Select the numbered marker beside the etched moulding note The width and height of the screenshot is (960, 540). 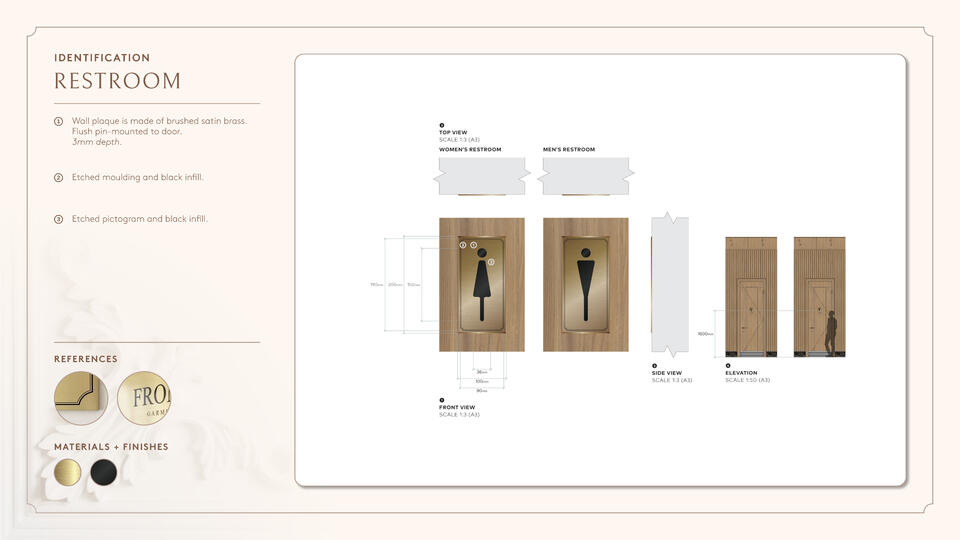pos(58,177)
